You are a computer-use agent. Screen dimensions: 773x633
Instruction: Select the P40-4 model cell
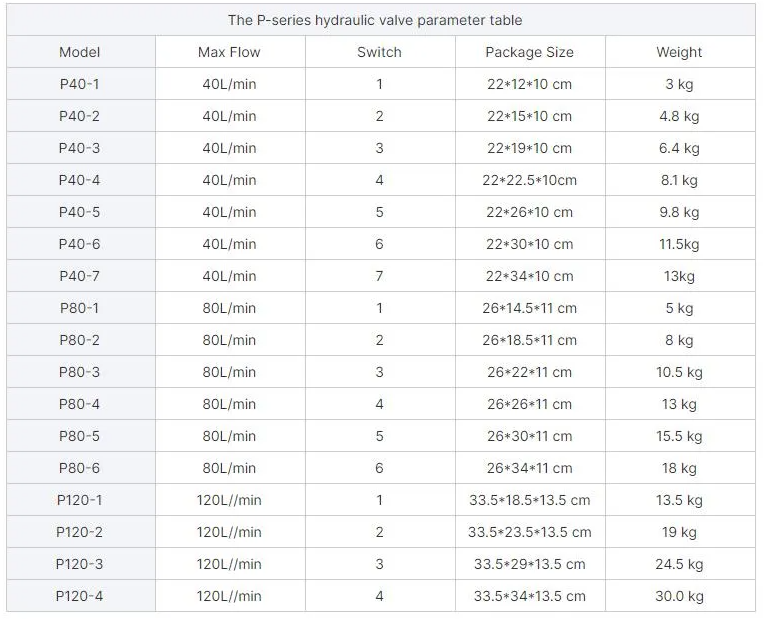(80, 180)
